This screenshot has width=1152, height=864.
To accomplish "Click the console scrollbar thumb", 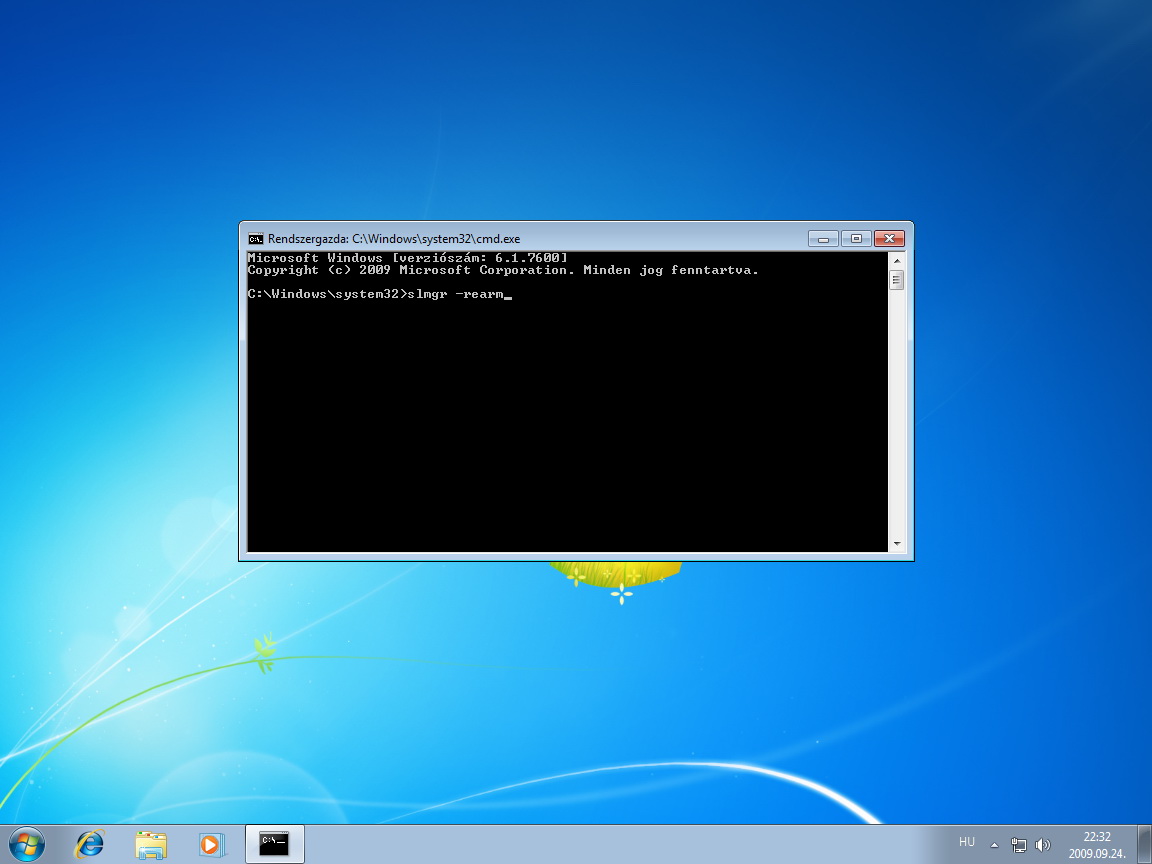I will pyautogui.click(x=897, y=280).
